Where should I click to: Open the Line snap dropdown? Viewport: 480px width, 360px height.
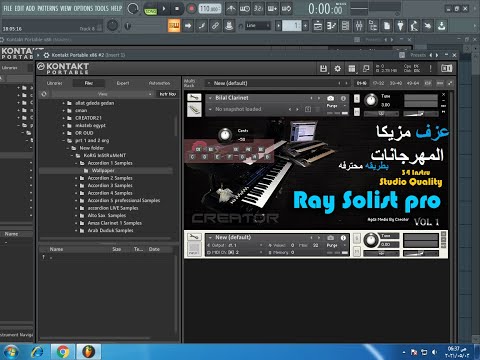click(258, 26)
